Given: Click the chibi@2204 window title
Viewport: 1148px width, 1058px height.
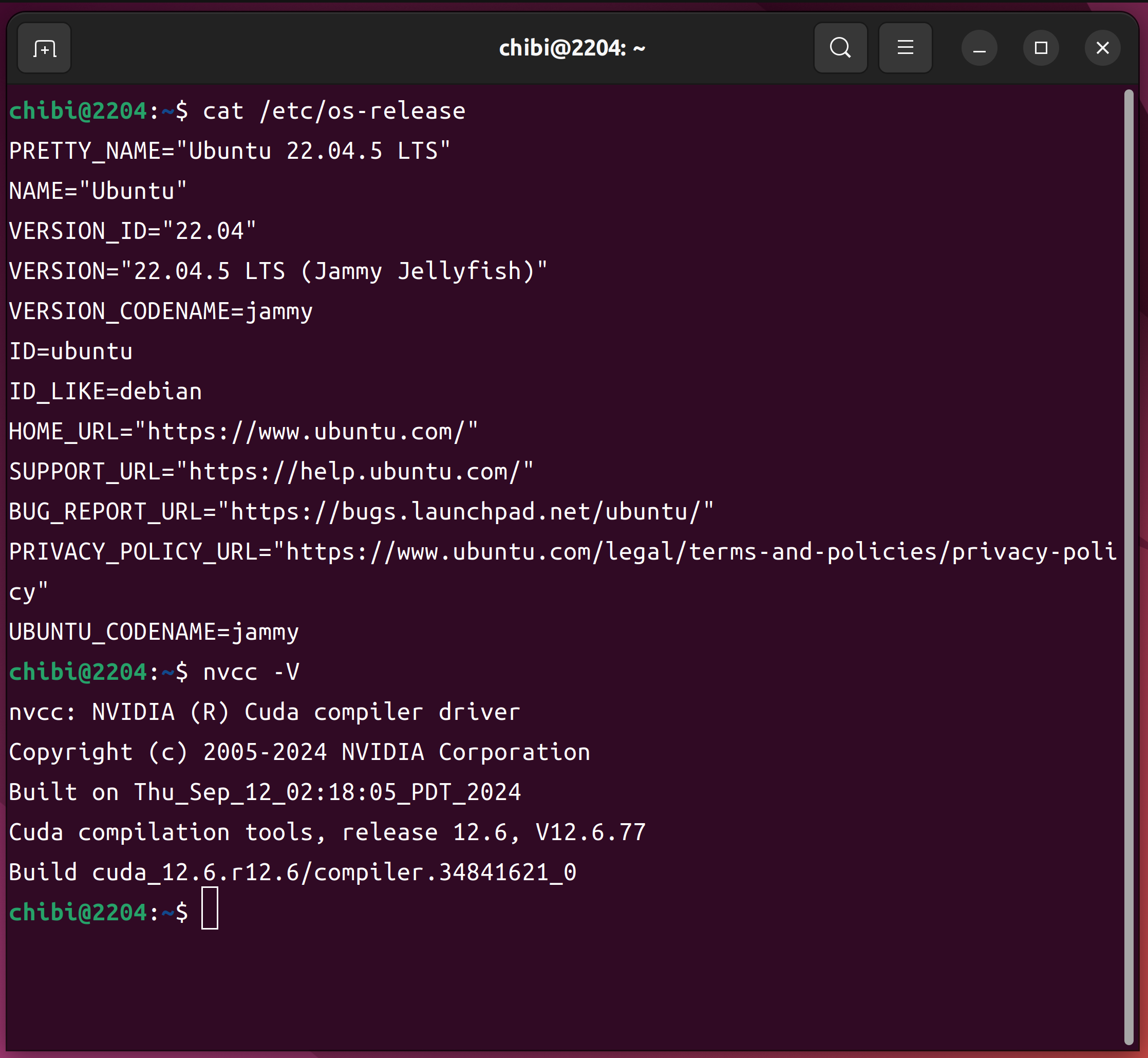Looking at the screenshot, I should pos(572,48).
